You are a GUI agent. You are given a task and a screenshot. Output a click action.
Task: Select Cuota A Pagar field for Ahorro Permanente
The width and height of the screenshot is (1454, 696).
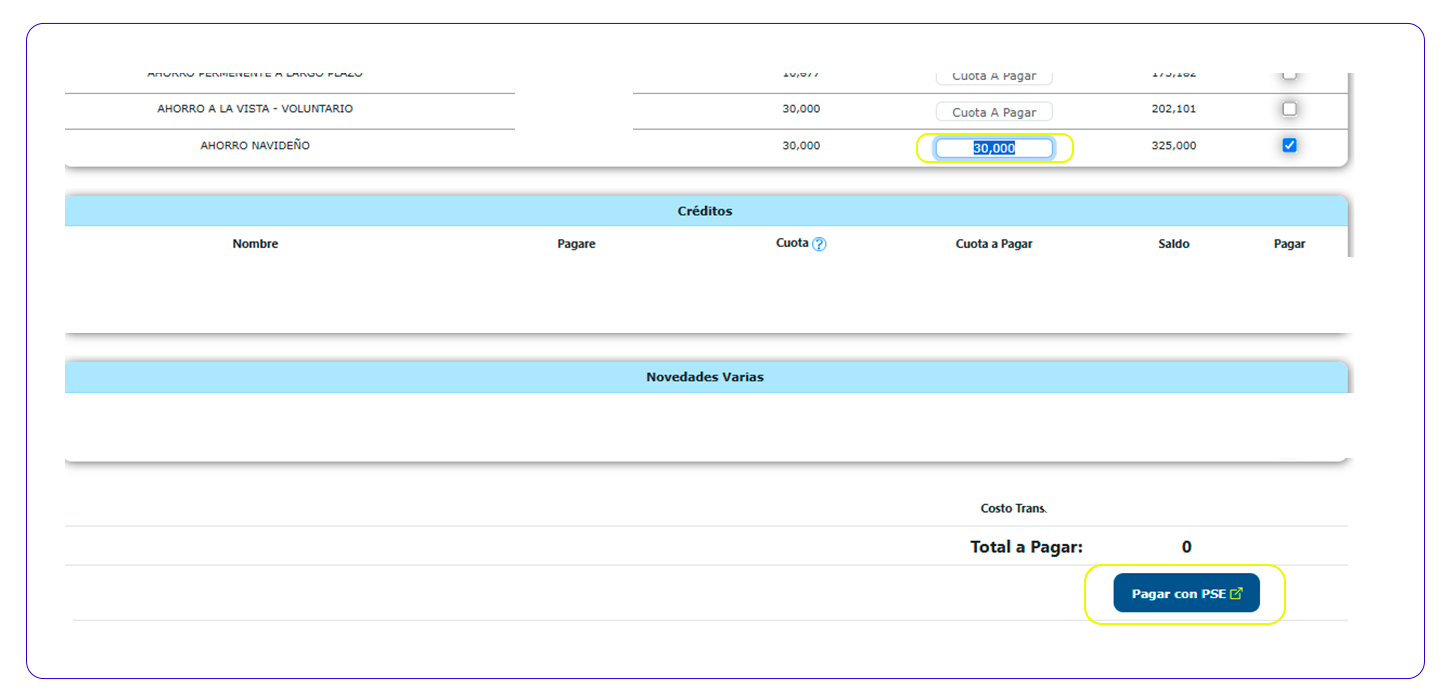[x=994, y=77]
